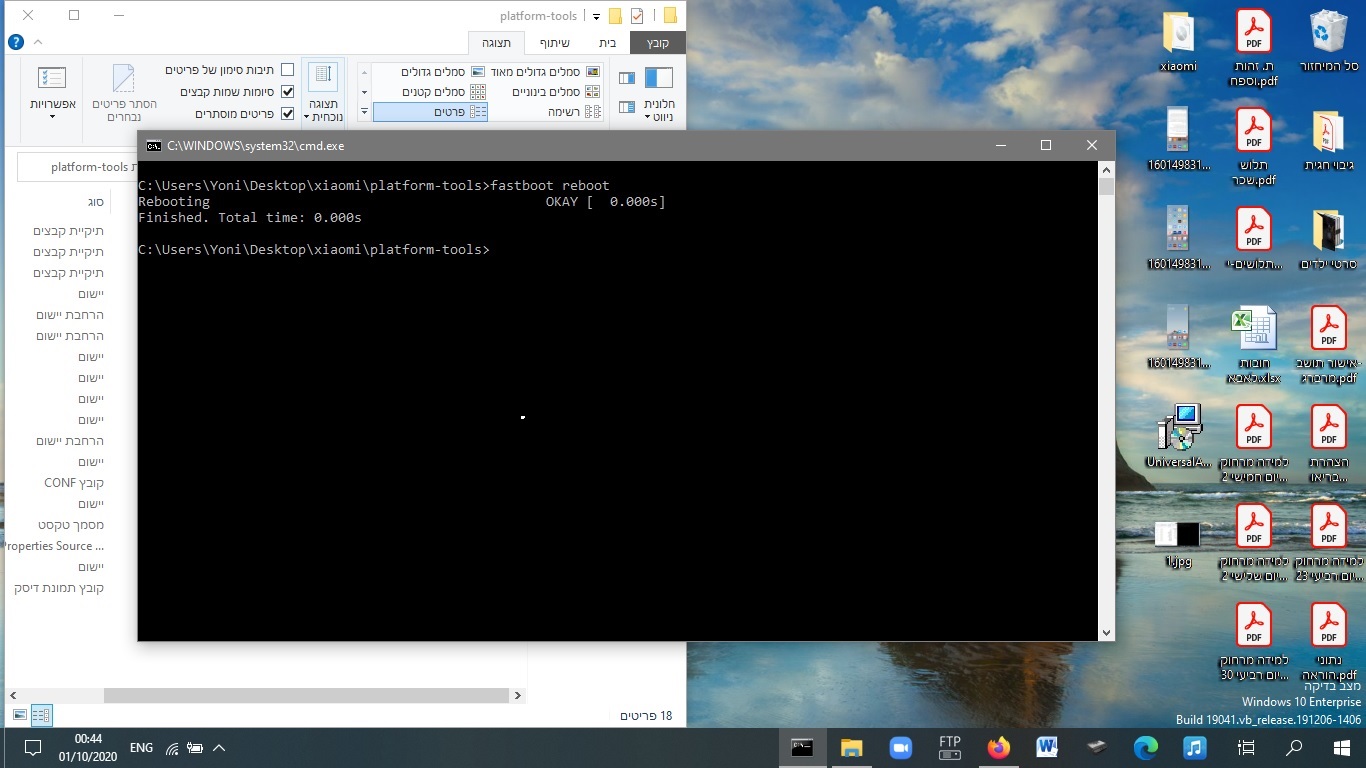1366x768 pixels.
Task: Select the קובץ תמונת דיסק type row
Action: [59, 588]
